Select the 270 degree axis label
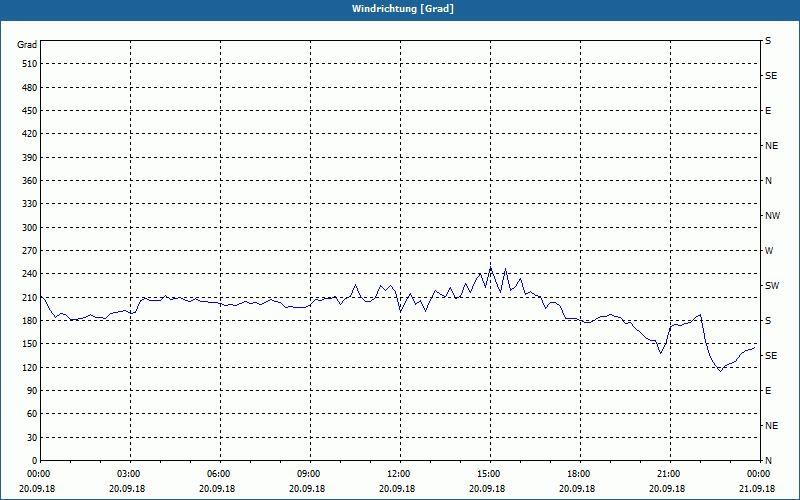Image resolution: width=800 pixels, height=500 pixels. (x=30, y=251)
